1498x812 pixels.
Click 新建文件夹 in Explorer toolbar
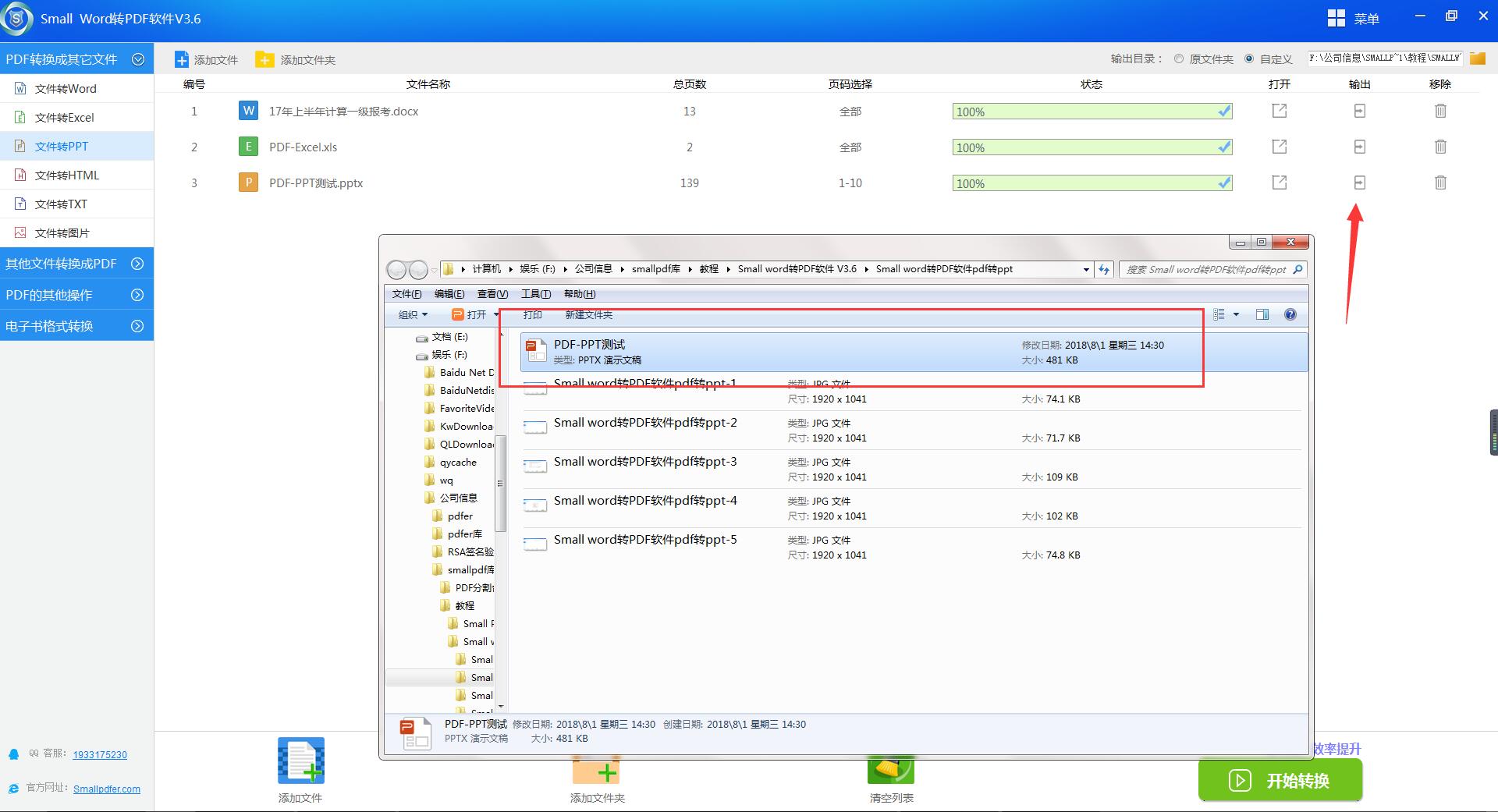tap(589, 314)
